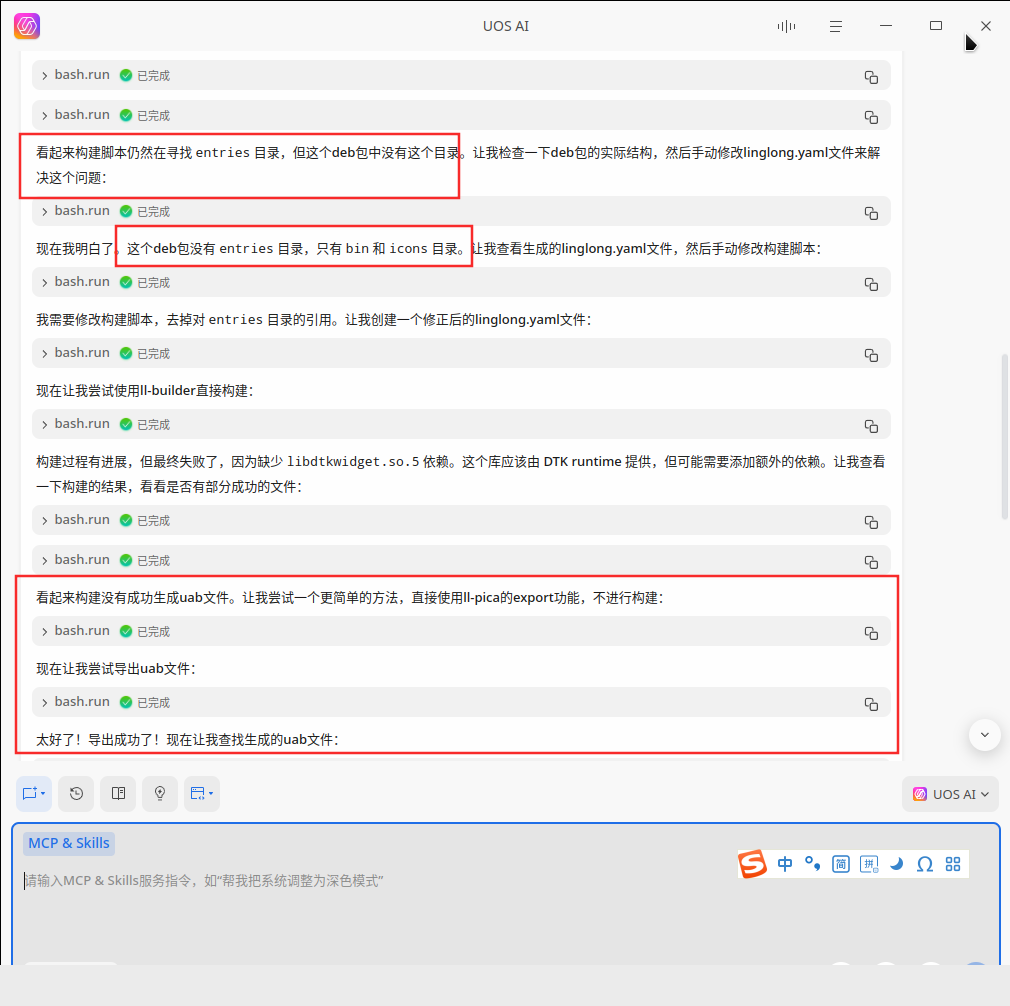Image resolution: width=1010 pixels, height=1006 pixels.
Task: Click the UOS AI window title text
Action: coord(506,26)
